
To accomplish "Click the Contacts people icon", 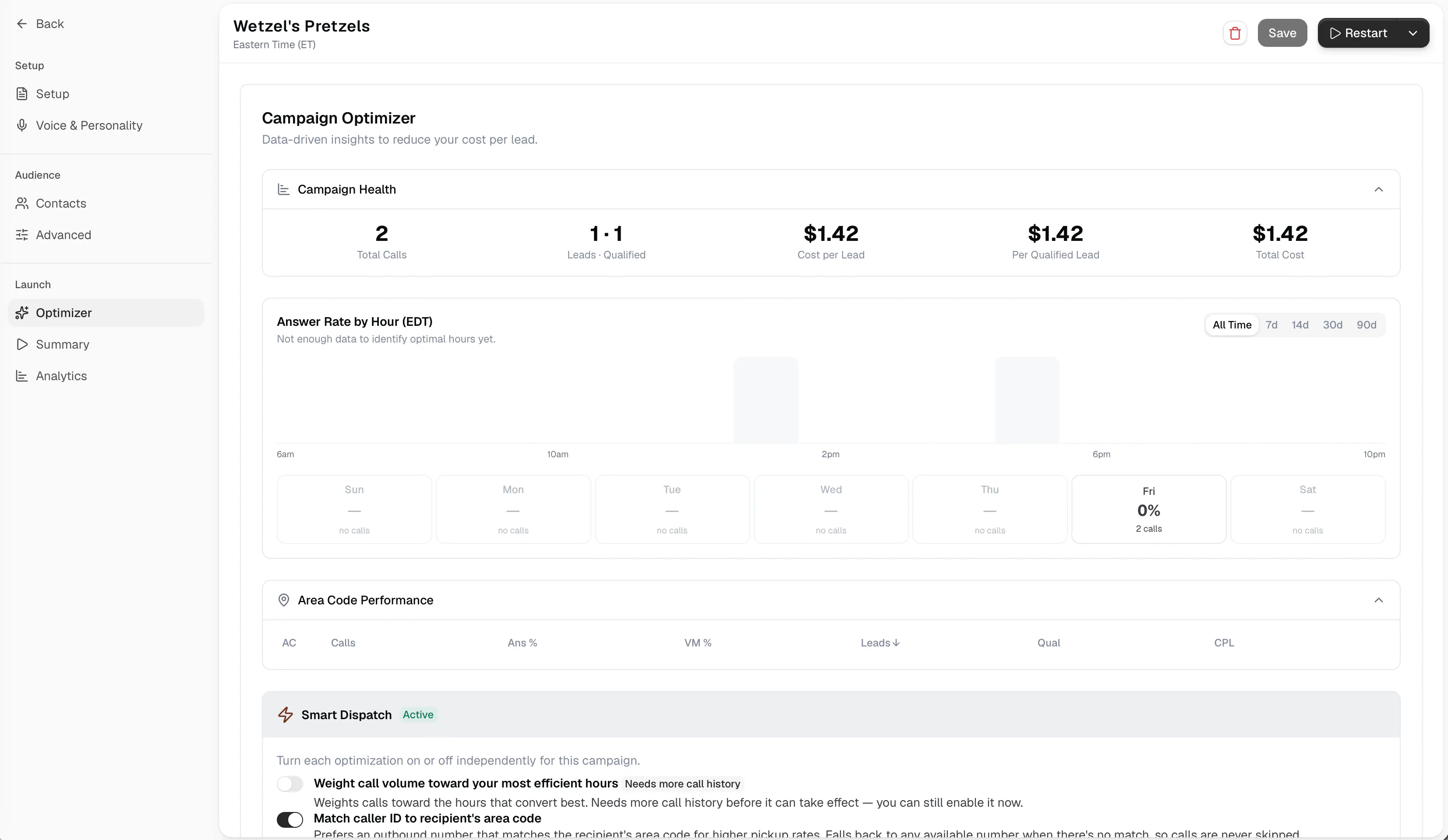I will 22,203.
